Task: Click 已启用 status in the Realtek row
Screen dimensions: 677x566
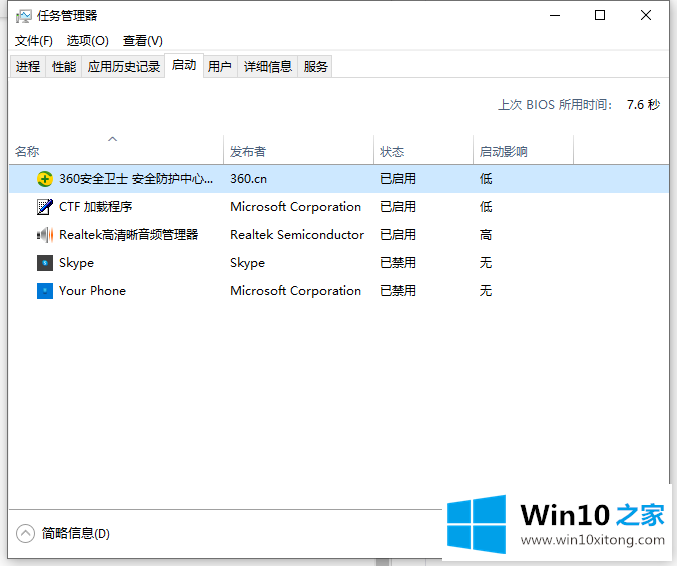Action: click(398, 235)
